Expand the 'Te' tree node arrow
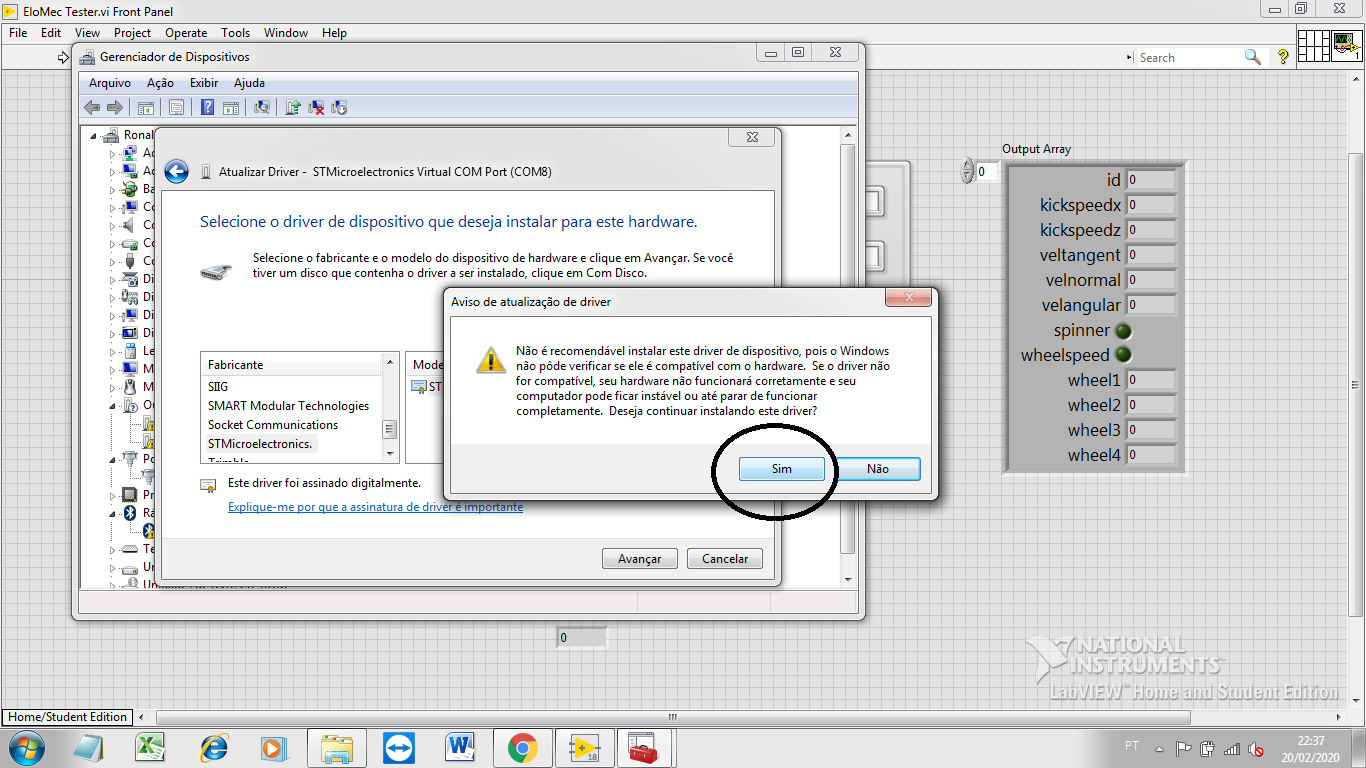This screenshot has width=1366, height=768. coord(113,549)
